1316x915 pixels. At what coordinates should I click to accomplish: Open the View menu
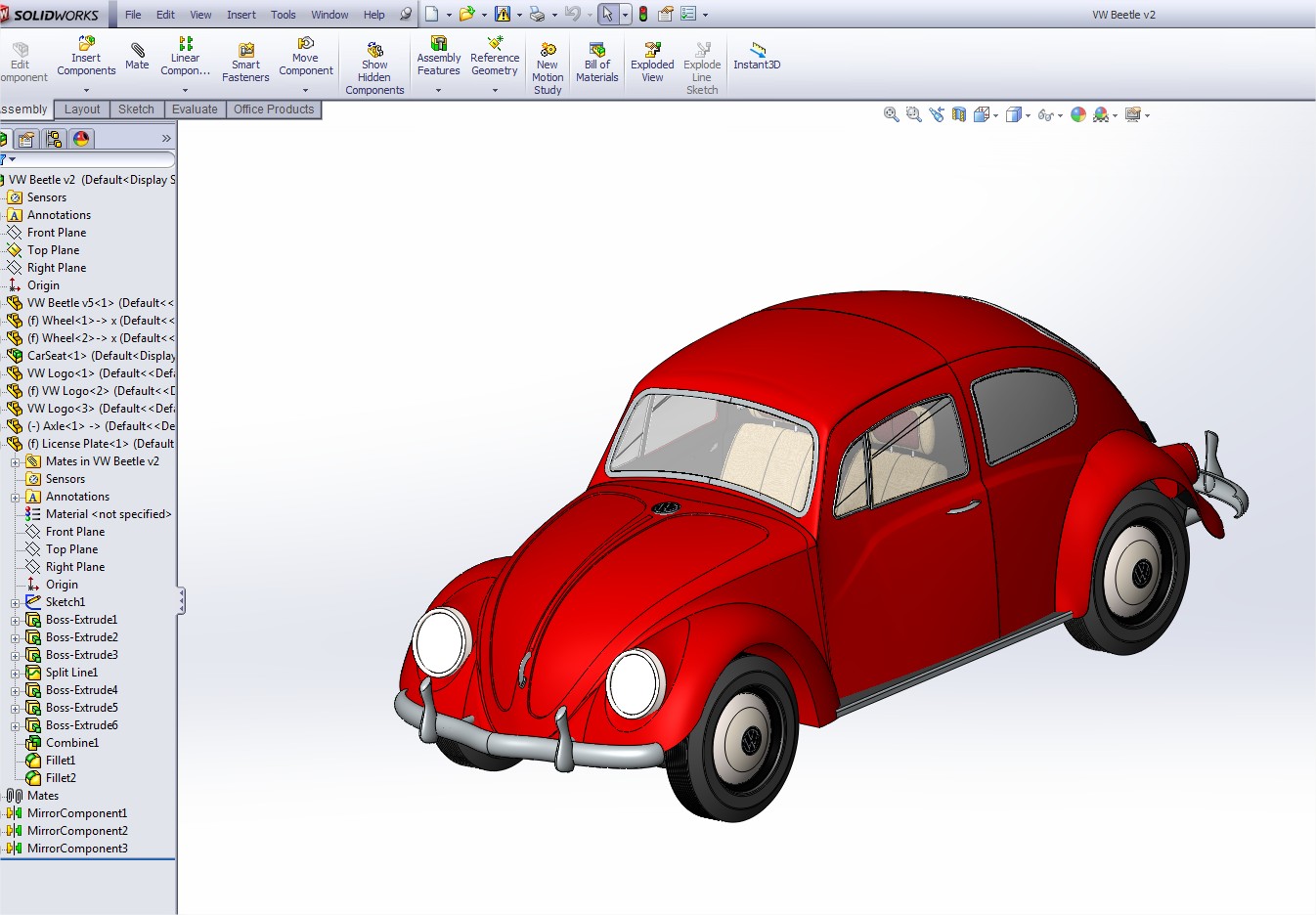coord(200,15)
